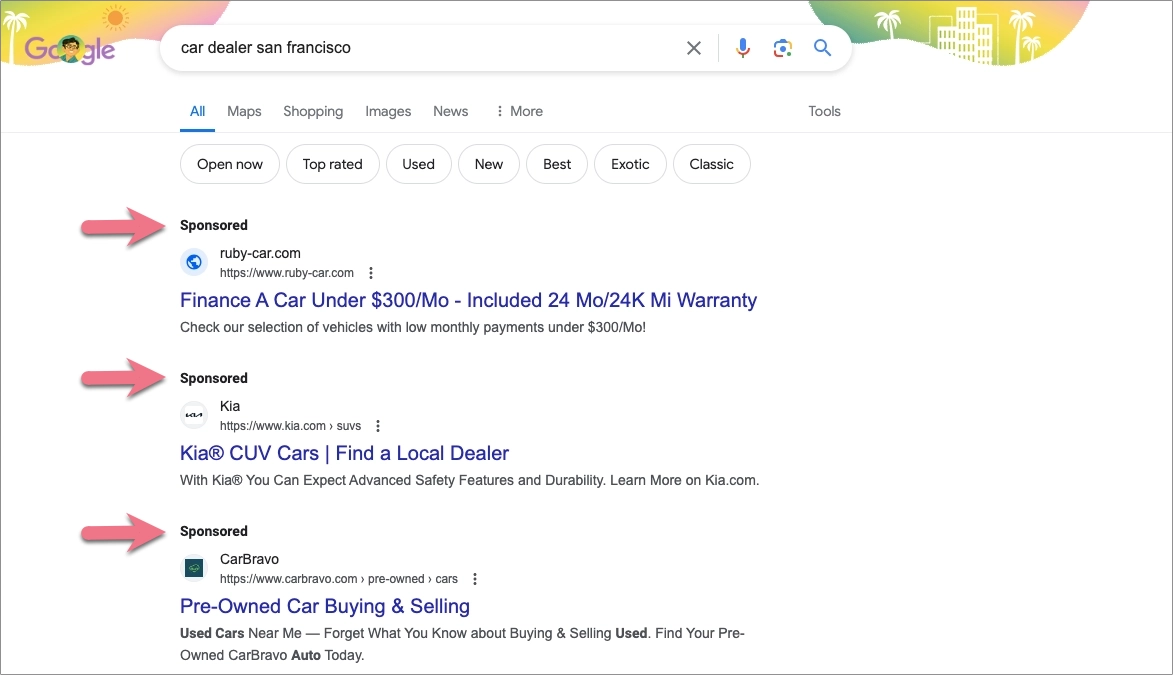
Task: Select the Used filter chip
Action: tap(418, 164)
